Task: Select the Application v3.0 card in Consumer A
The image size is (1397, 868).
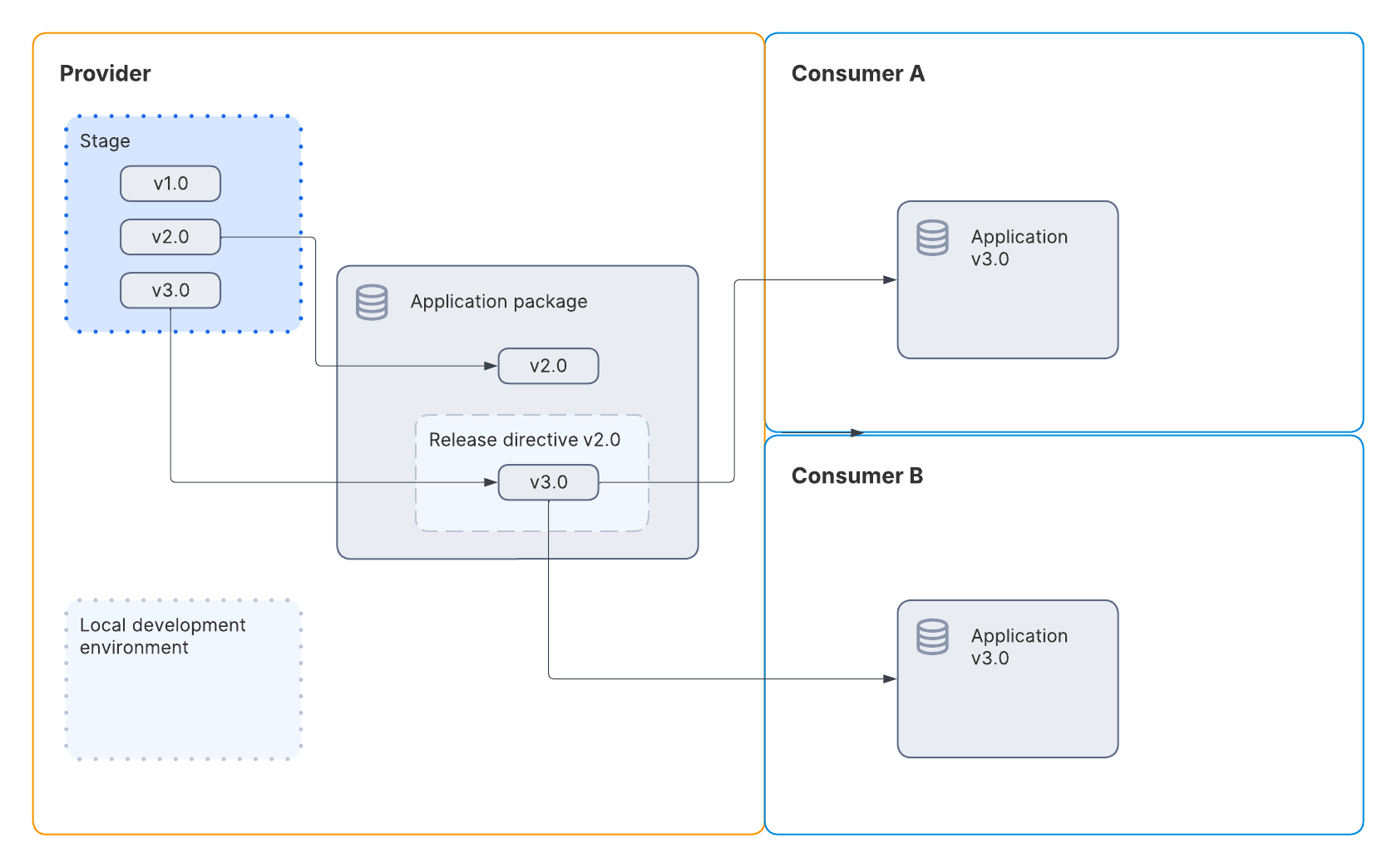Action: click(1008, 279)
